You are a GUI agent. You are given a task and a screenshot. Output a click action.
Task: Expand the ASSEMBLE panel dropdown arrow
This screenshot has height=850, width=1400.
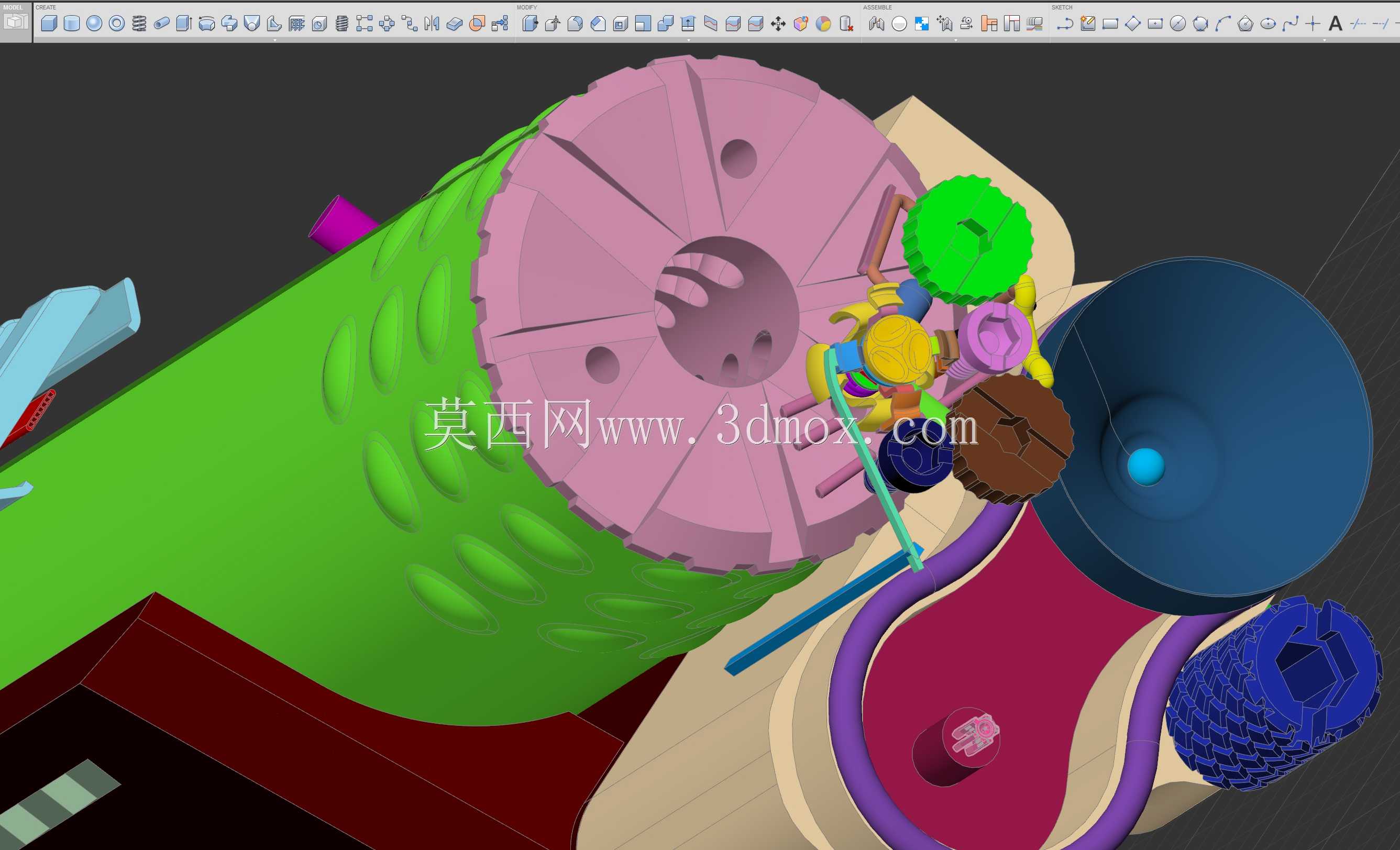pos(956,40)
